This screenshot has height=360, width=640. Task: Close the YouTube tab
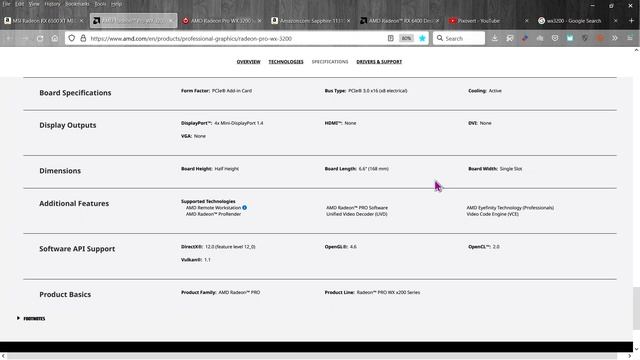pyautogui.click(x=527, y=20)
